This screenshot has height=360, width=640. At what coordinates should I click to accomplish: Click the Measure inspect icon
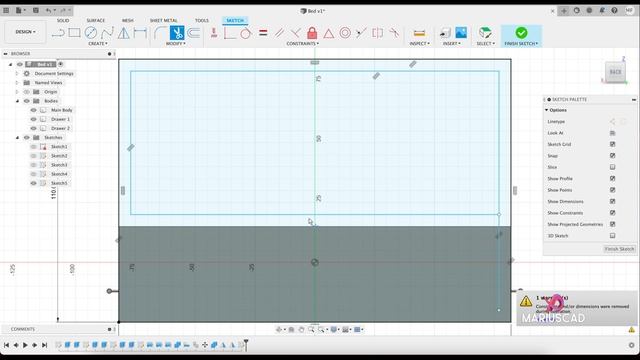pyautogui.click(x=419, y=33)
